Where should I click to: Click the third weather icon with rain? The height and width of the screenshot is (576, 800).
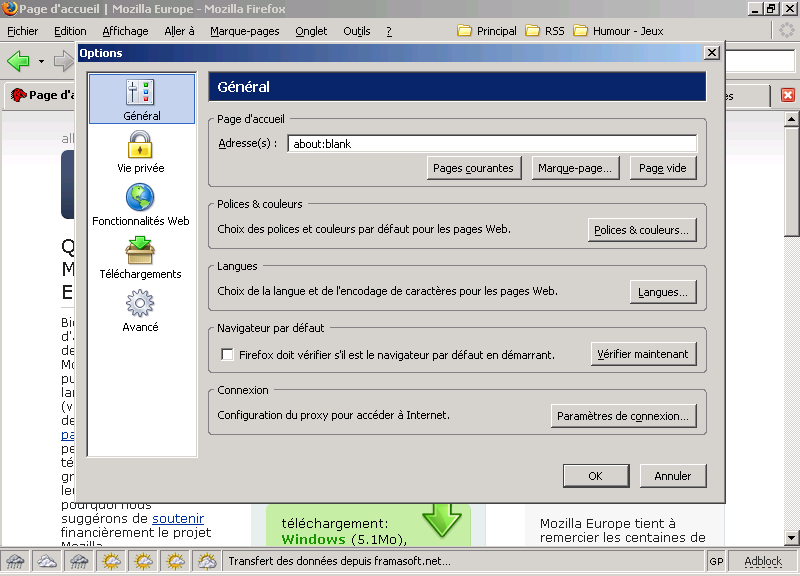point(79,561)
